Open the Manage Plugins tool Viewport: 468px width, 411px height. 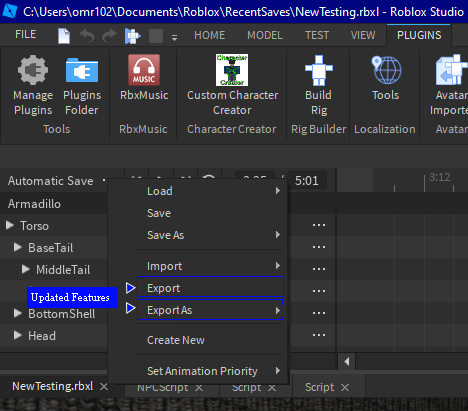33,85
